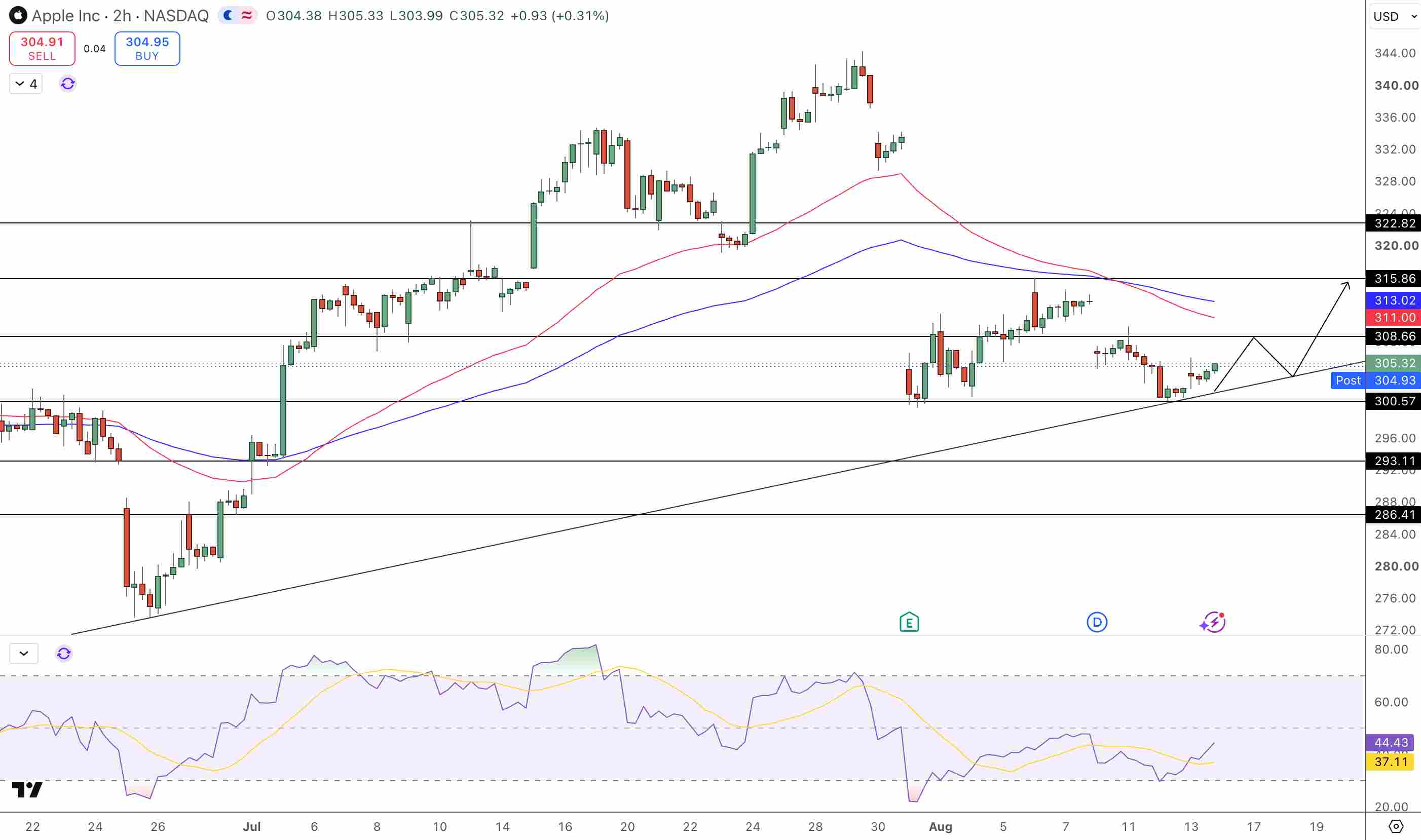
Task: Expand the RSI pane legend chevron
Action: coord(24,653)
